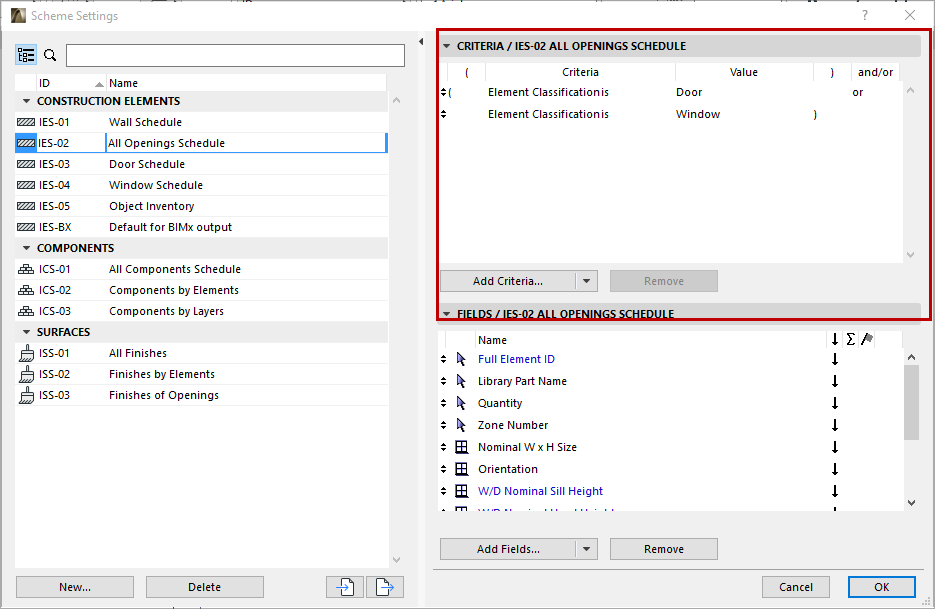Click the Add Fields button

[508, 549]
